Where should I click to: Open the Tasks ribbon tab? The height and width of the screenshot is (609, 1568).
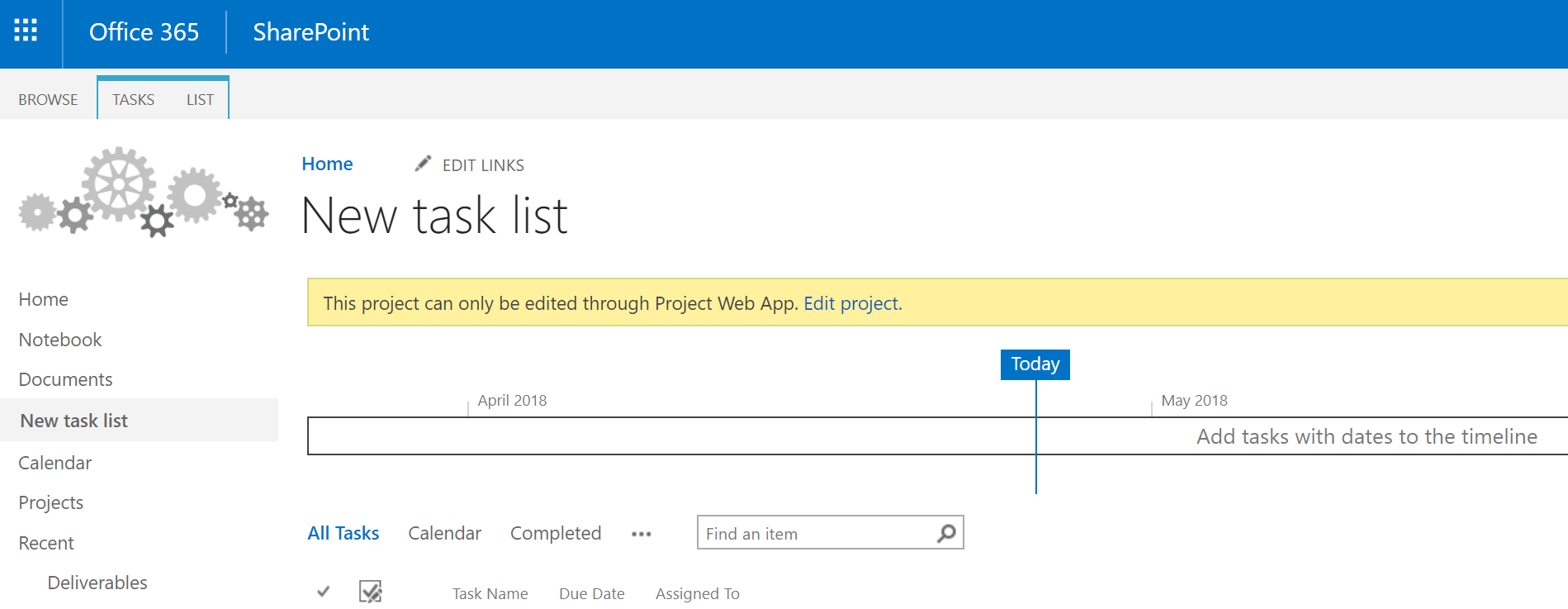point(133,99)
